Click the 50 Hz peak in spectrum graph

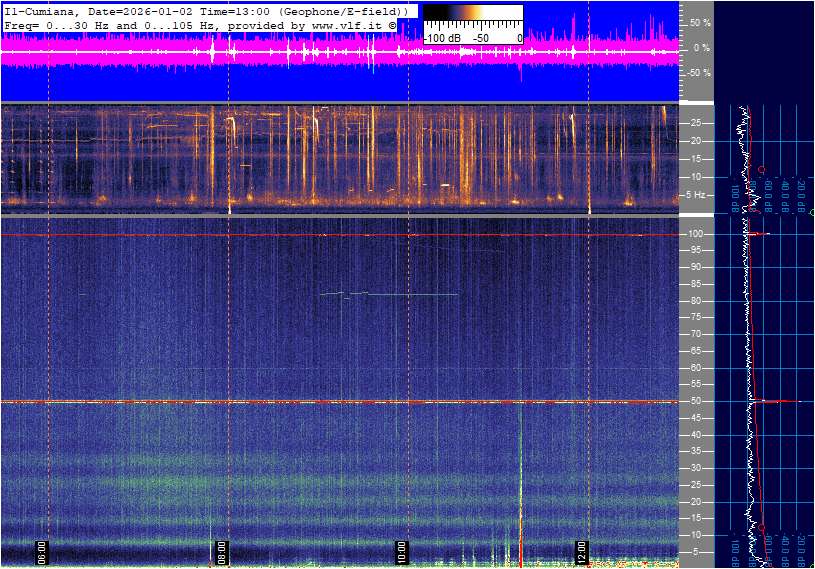click(x=790, y=402)
